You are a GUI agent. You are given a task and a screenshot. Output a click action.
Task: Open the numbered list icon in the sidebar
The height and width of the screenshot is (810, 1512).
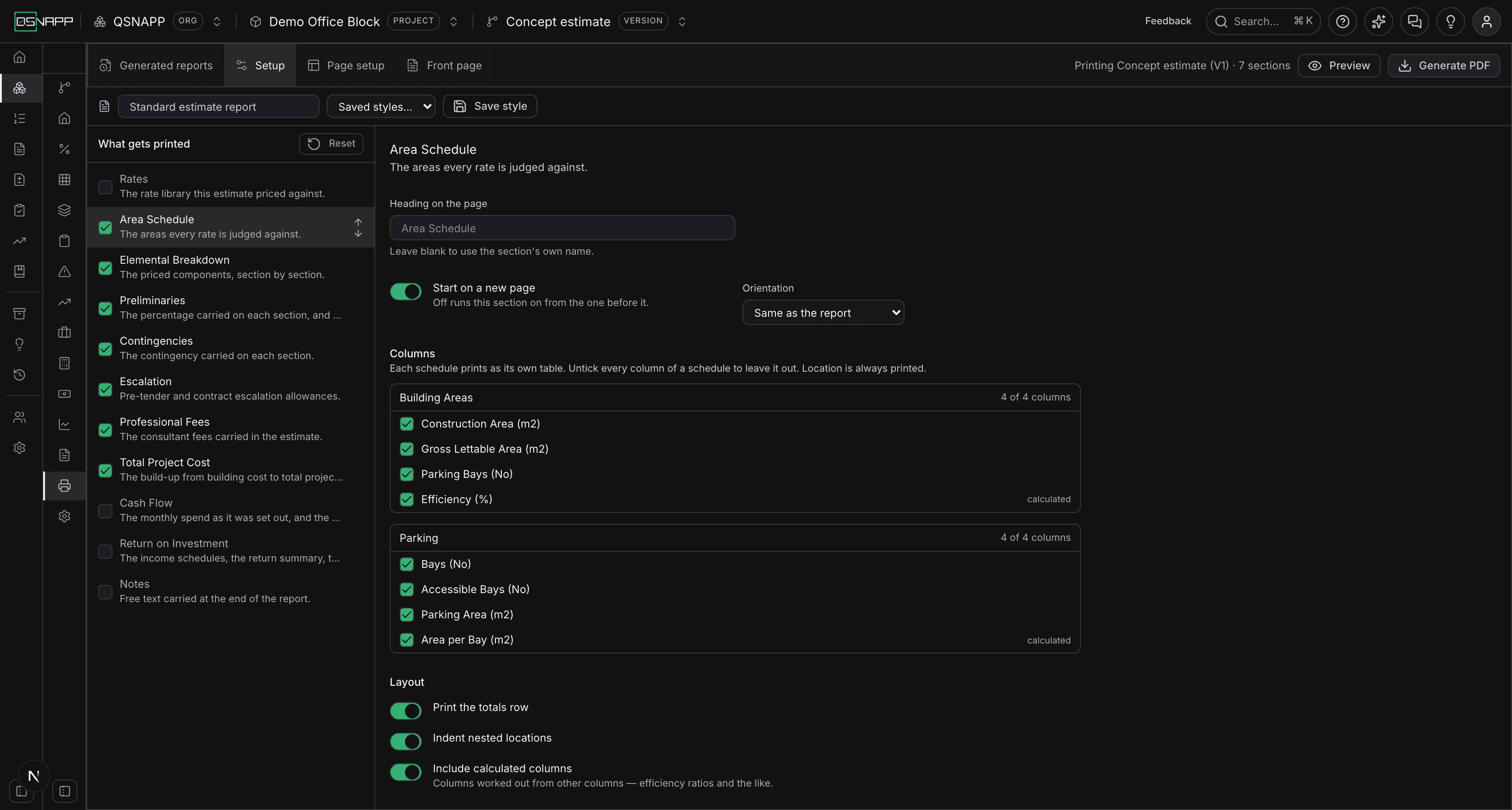[x=19, y=118]
